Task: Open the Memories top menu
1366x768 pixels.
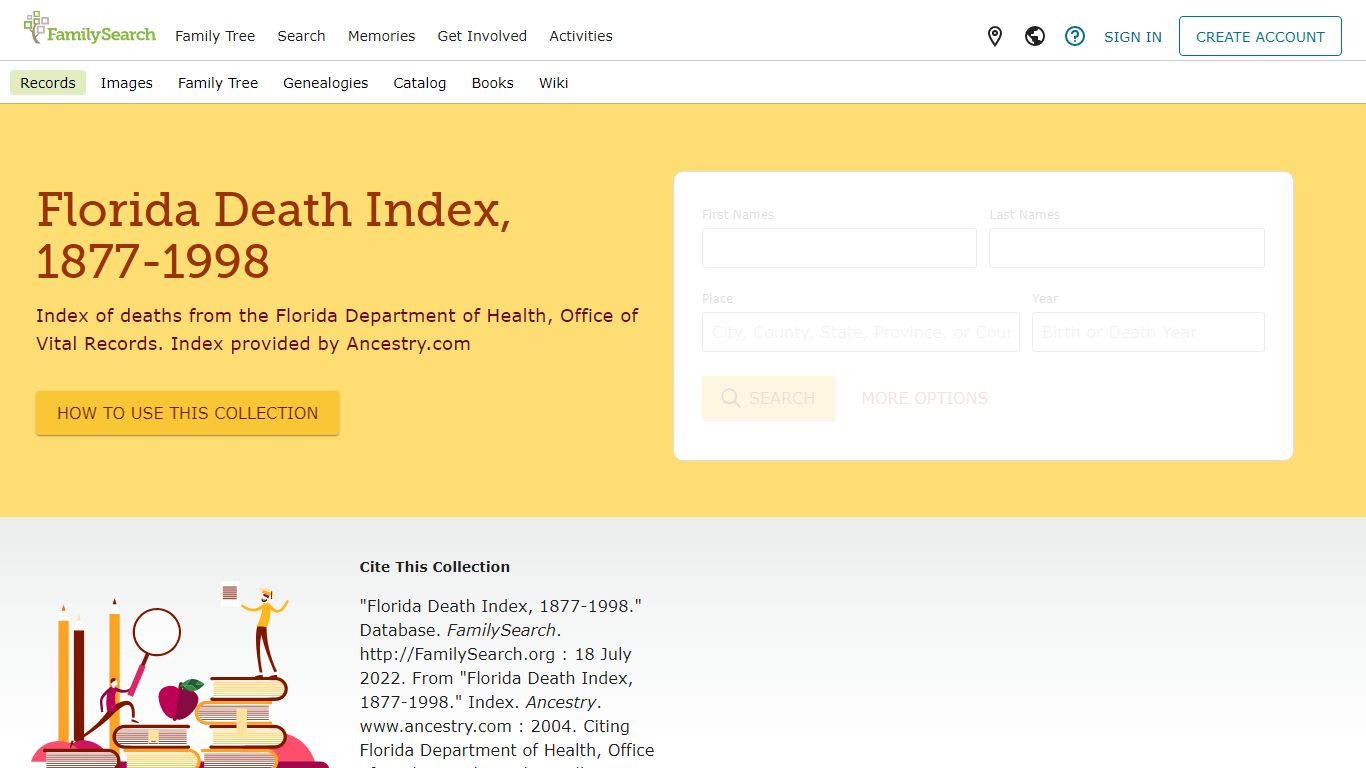Action: click(x=381, y=36)
